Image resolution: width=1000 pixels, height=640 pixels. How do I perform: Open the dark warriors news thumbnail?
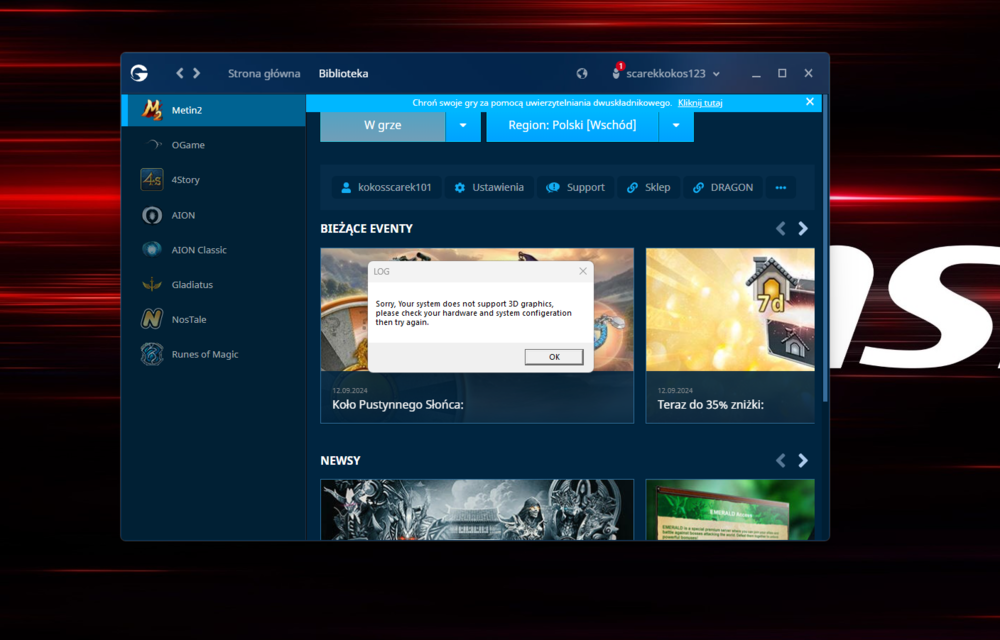point(477,510)
